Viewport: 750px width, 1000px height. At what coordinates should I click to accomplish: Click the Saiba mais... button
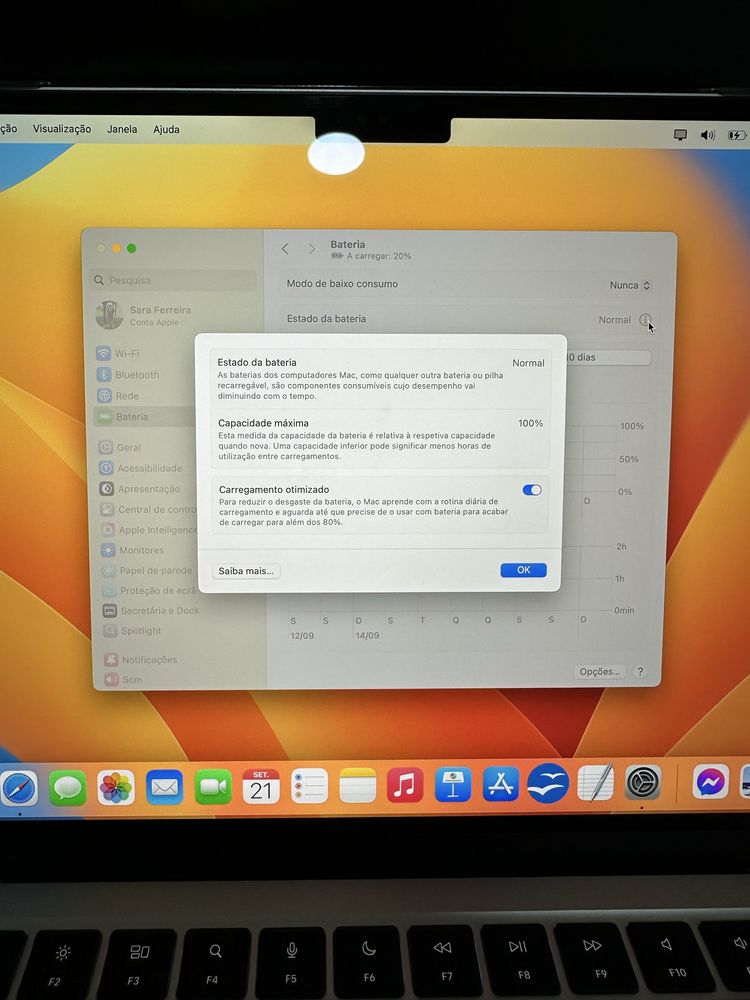tap(246, 571)
